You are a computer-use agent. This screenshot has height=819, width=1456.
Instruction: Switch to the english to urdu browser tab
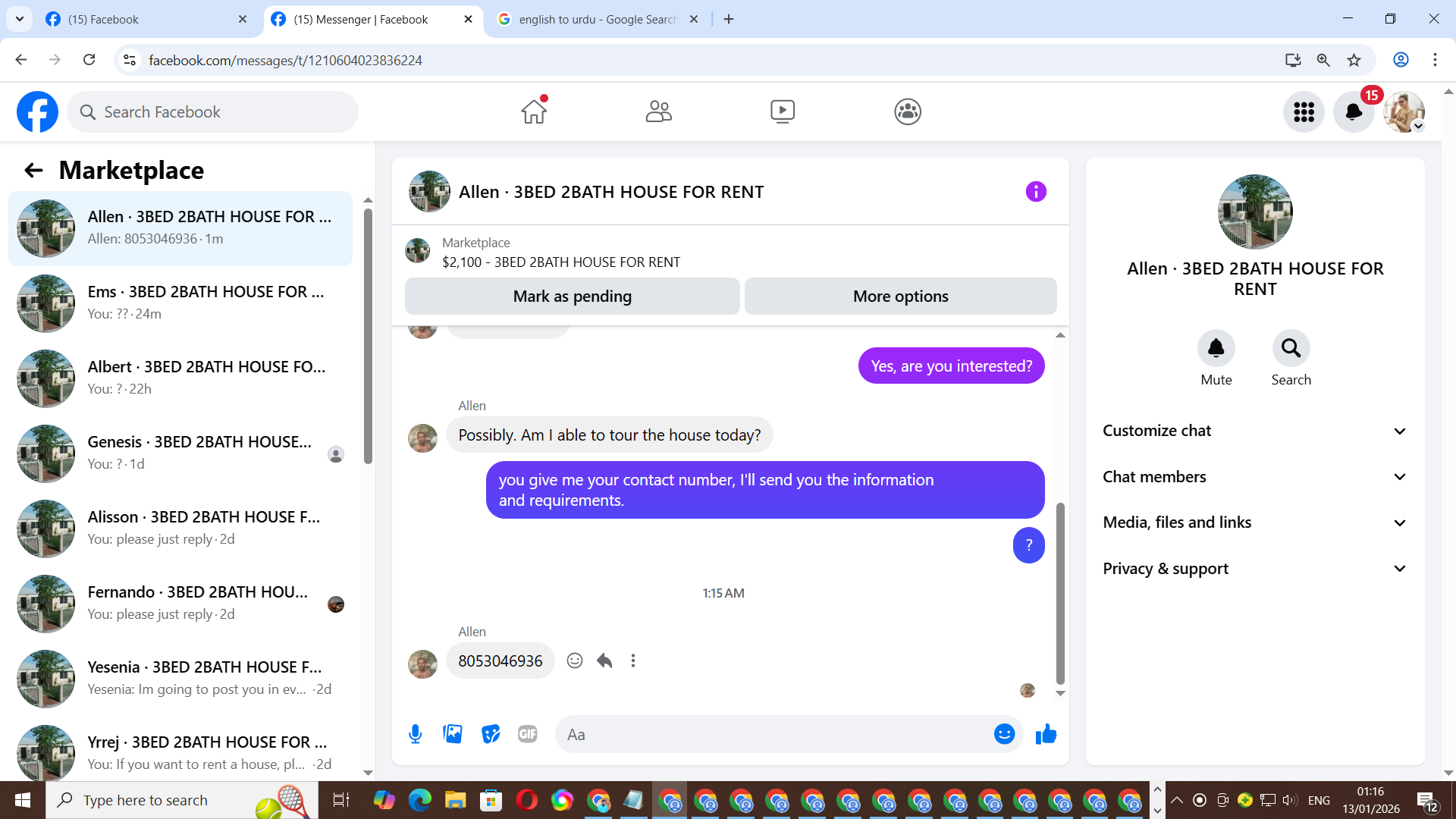point(596,19)
